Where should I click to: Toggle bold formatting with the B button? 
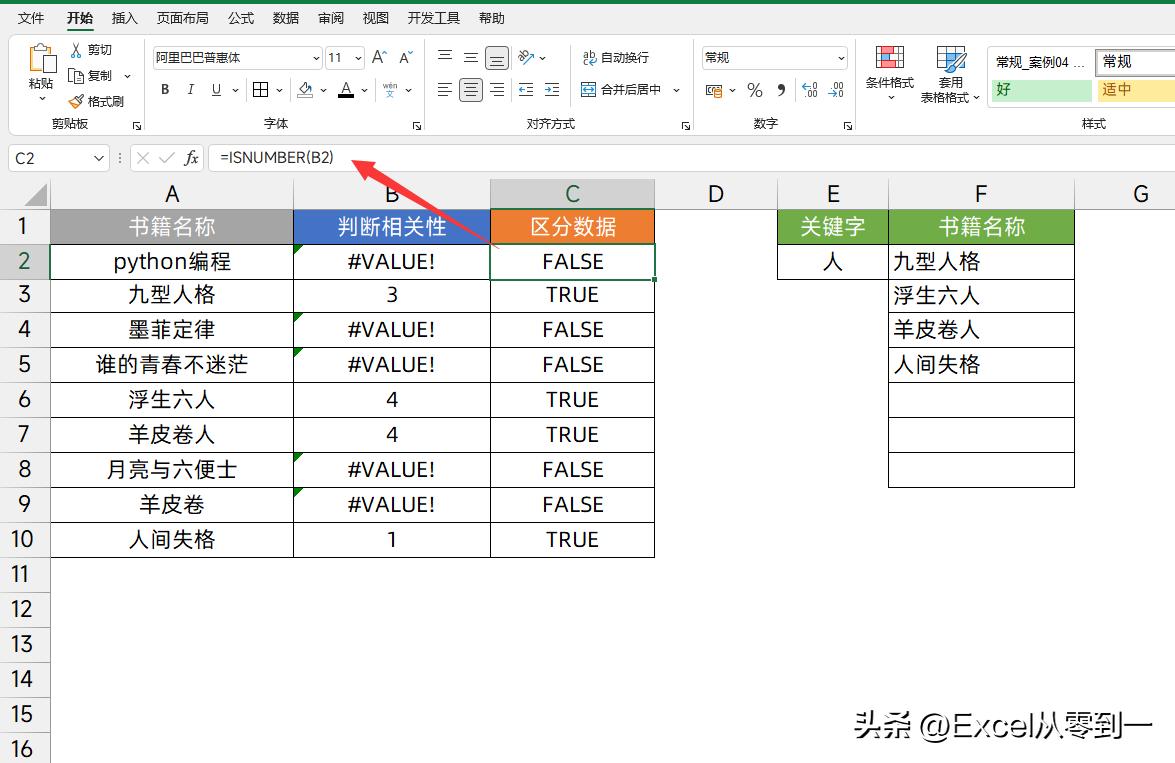pyautogui.click(x=163, y=88)
